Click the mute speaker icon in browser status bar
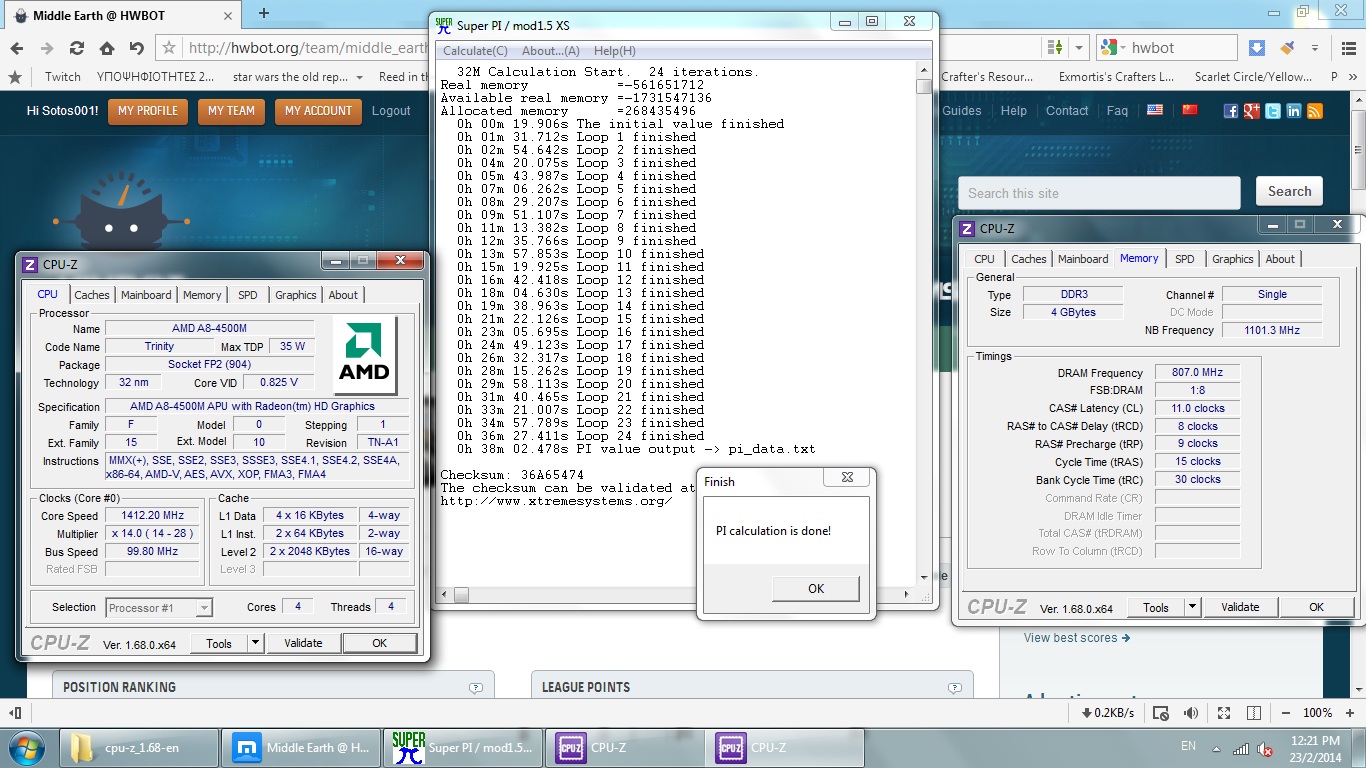 (1190, 713)
